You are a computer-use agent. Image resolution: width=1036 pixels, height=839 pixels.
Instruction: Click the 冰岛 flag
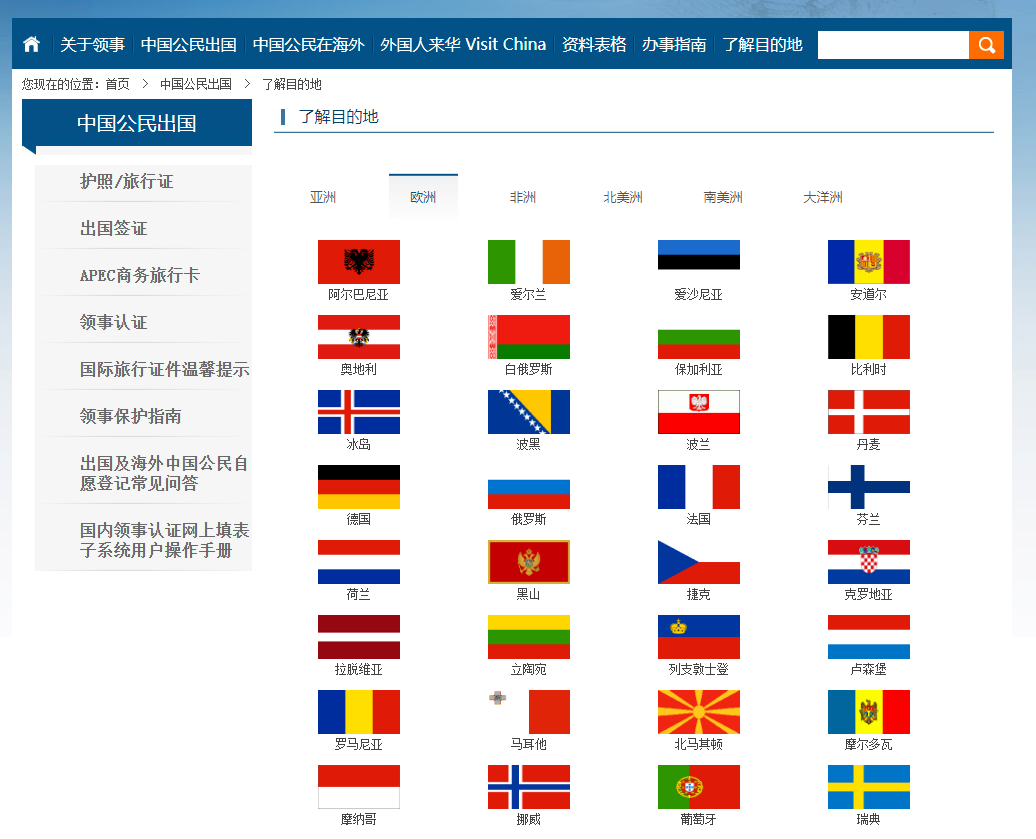point(358,411)
